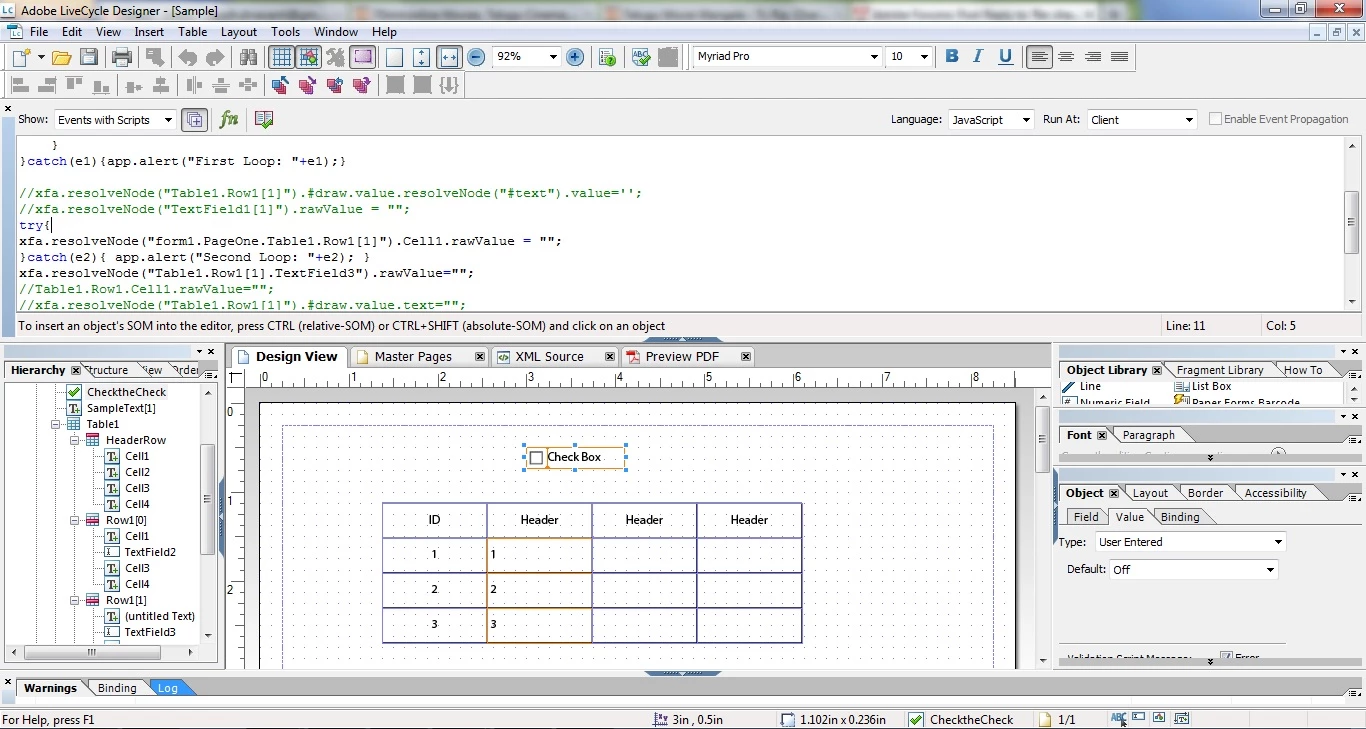Toggle Bold formatting button
Viewport: 1366px width, 729px height.
click(952, 57)
